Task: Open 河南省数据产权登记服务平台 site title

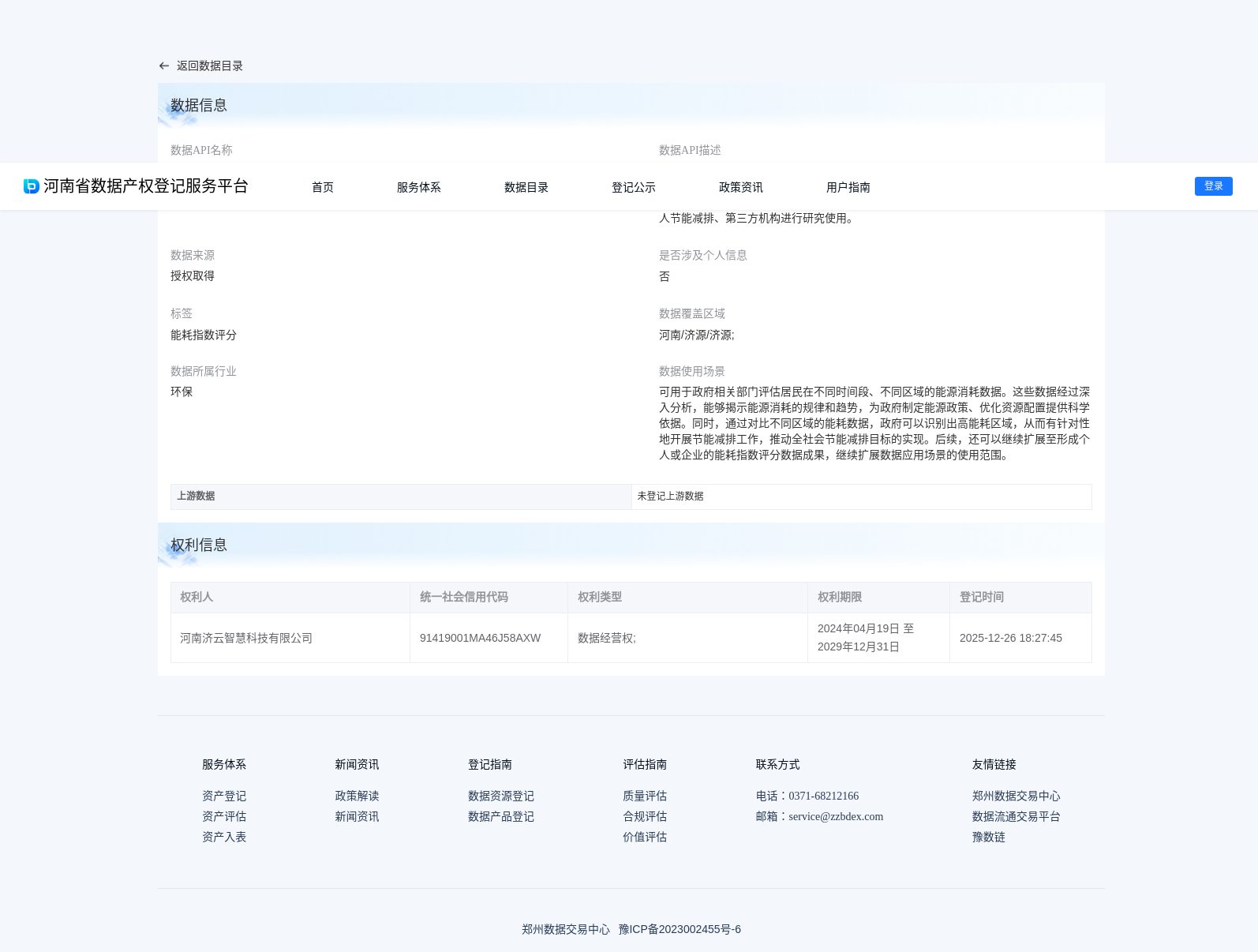Action: coord(146,186)
